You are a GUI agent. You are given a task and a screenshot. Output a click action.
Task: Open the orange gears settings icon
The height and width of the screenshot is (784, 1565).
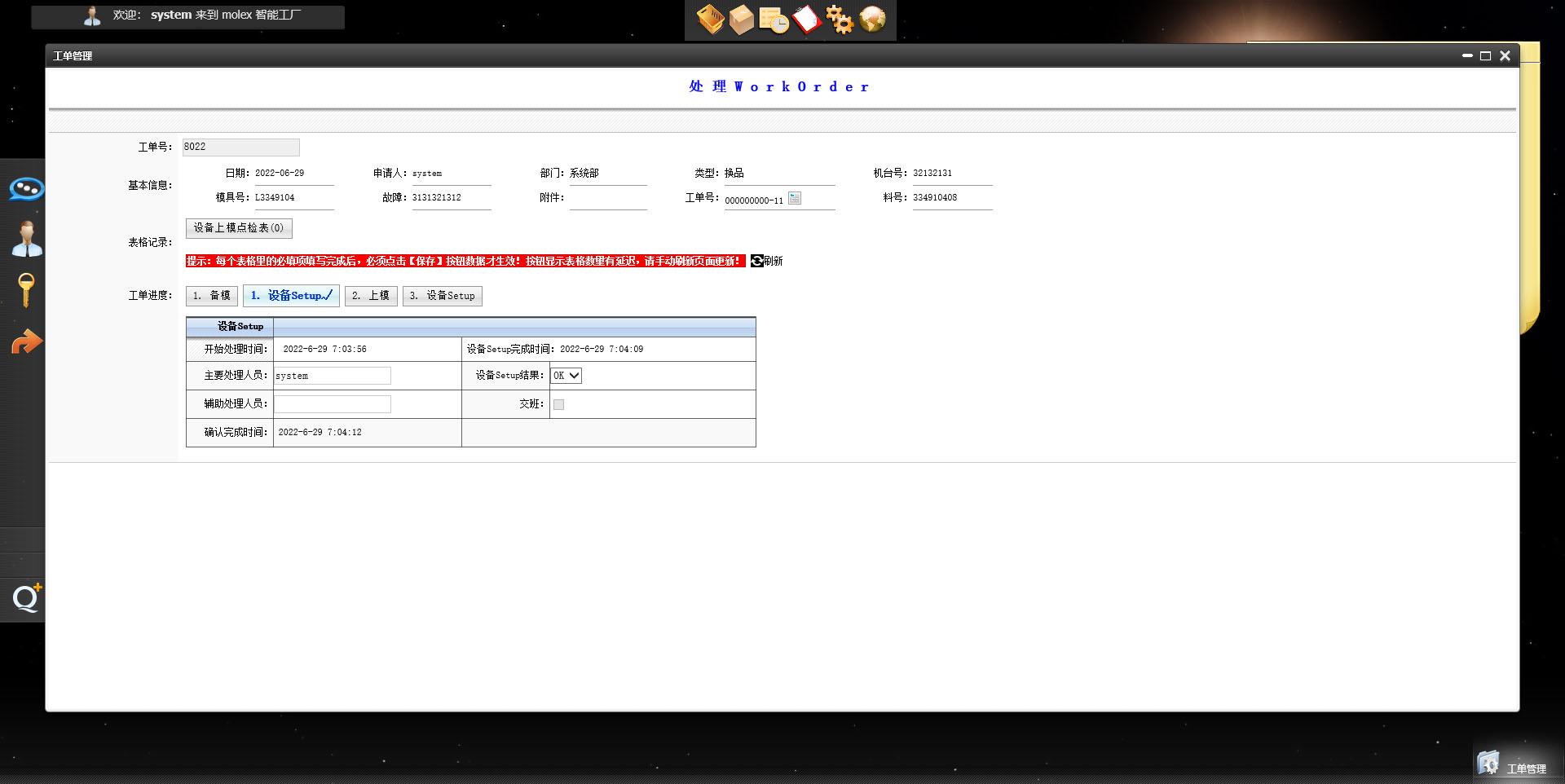(x=839, y=20)
